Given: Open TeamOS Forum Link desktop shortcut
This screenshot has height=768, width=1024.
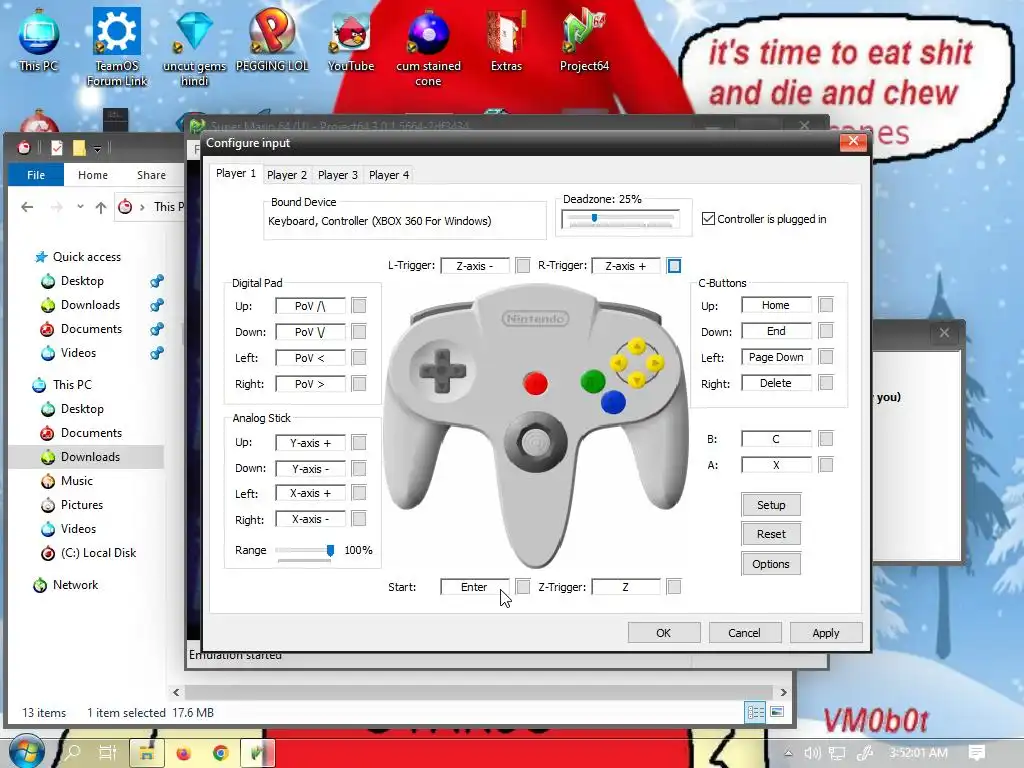Looking at the screenshot, I should click(116, 47).
